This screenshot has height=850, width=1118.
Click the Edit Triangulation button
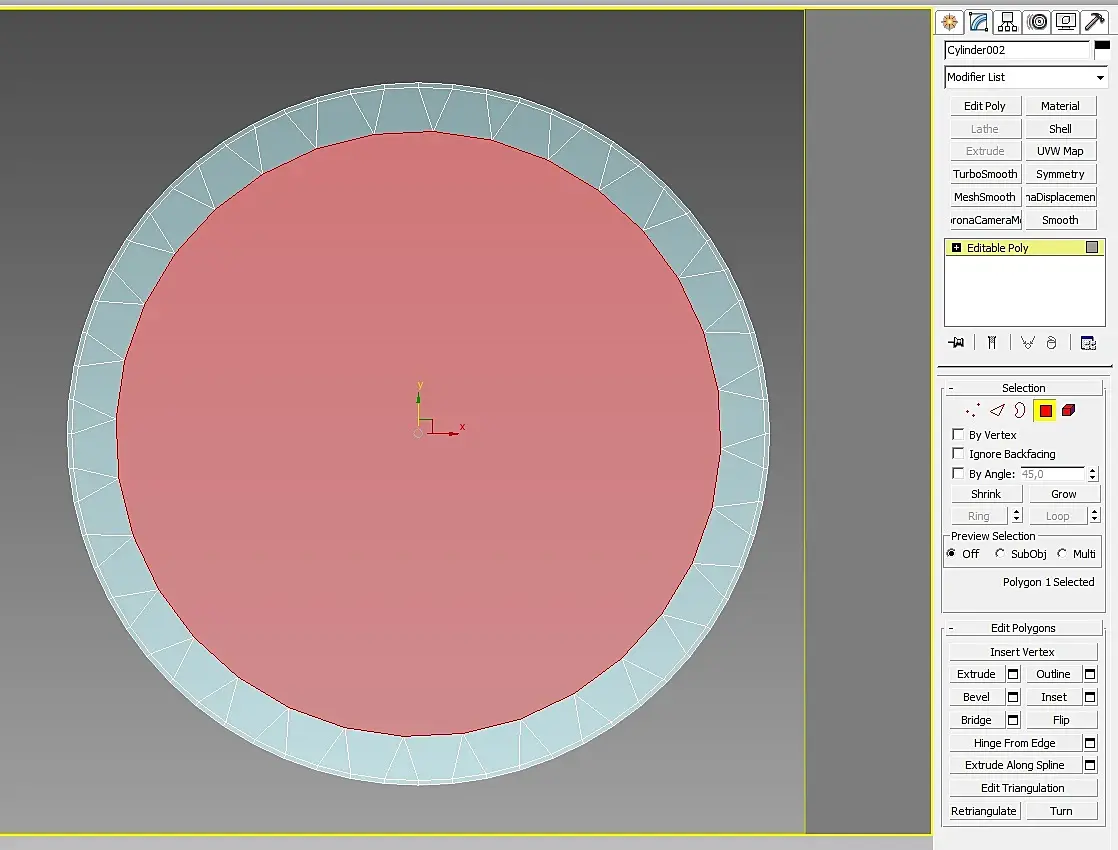coord(1022,788)
